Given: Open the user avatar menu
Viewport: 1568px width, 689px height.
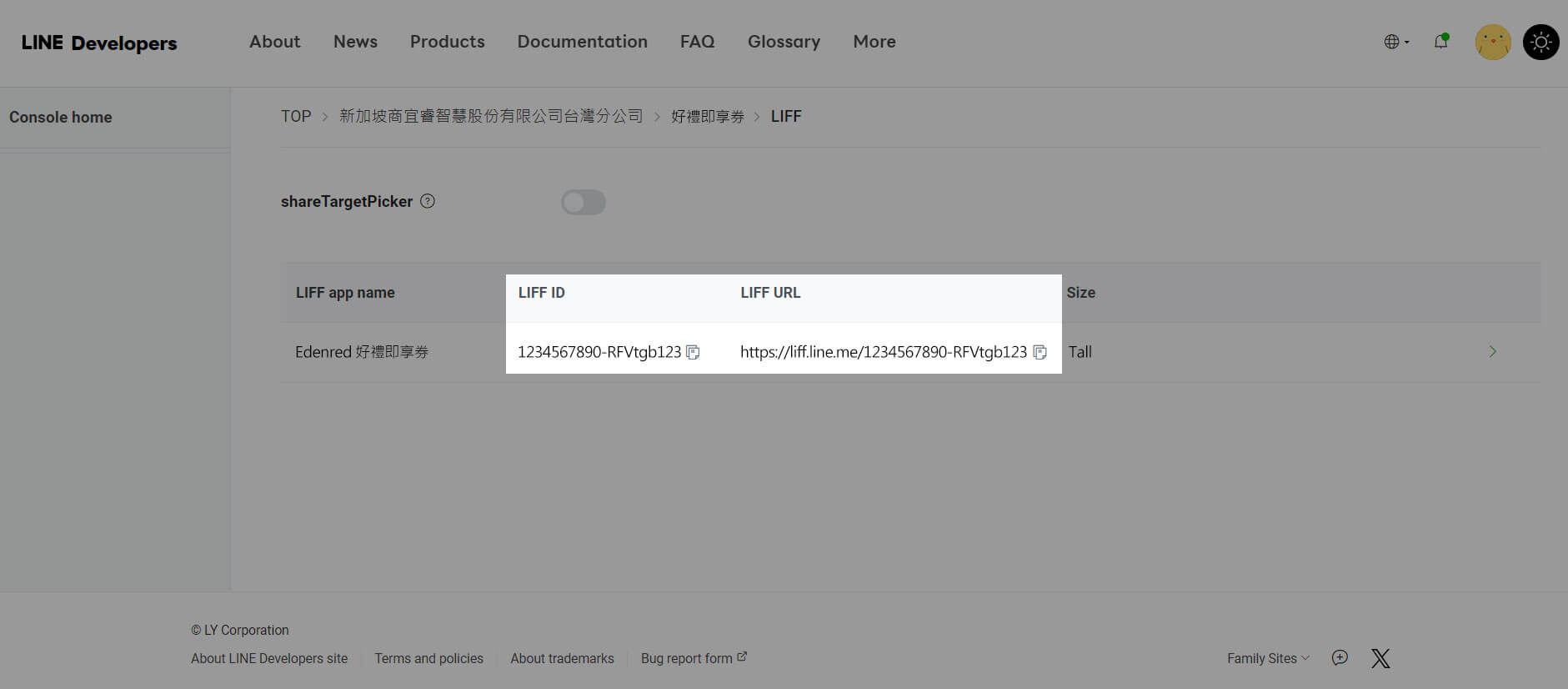Looking at the screenshot, I should coord(1493,42).
